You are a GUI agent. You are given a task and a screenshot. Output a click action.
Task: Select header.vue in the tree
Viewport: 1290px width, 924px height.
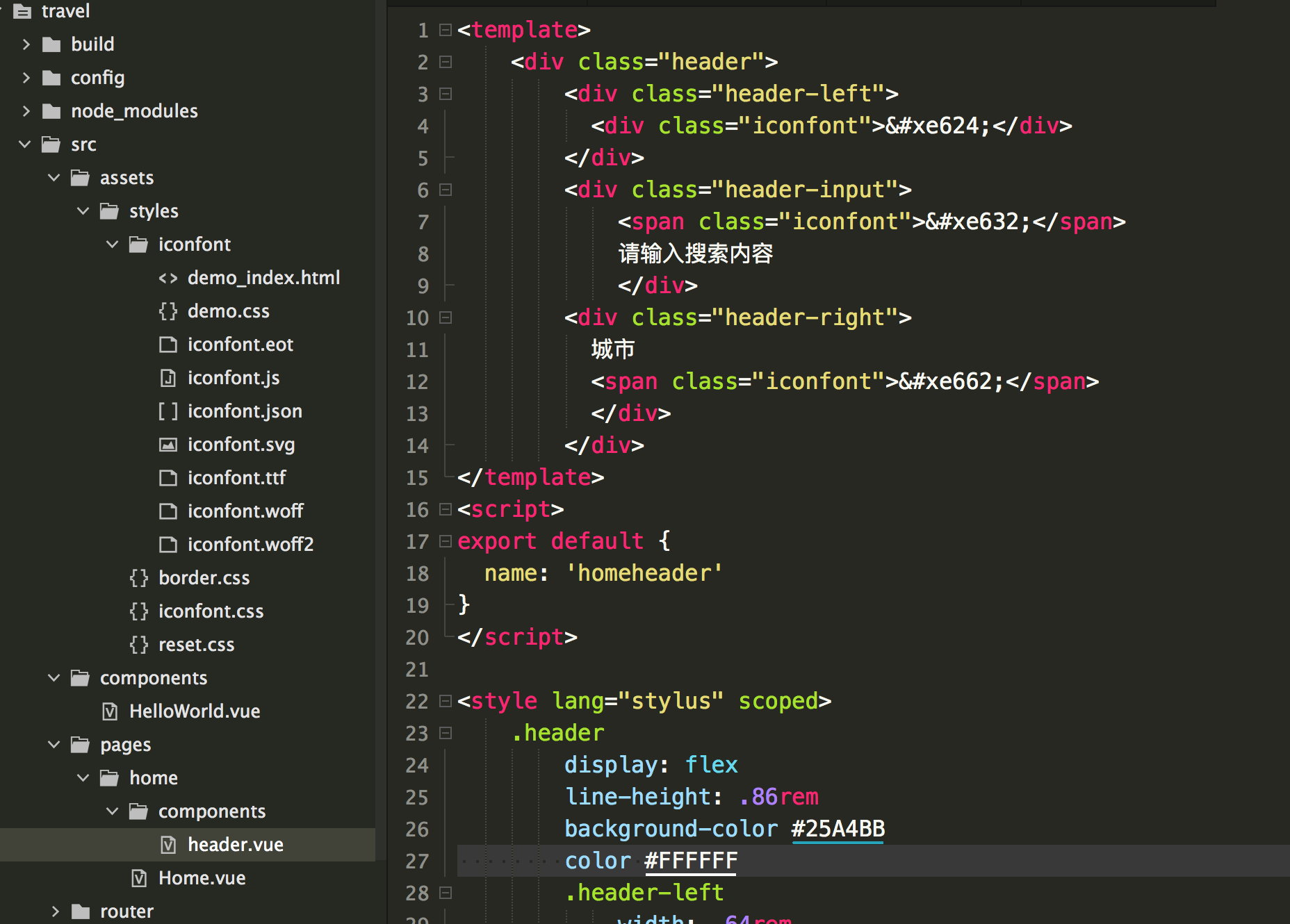(236, 845)
